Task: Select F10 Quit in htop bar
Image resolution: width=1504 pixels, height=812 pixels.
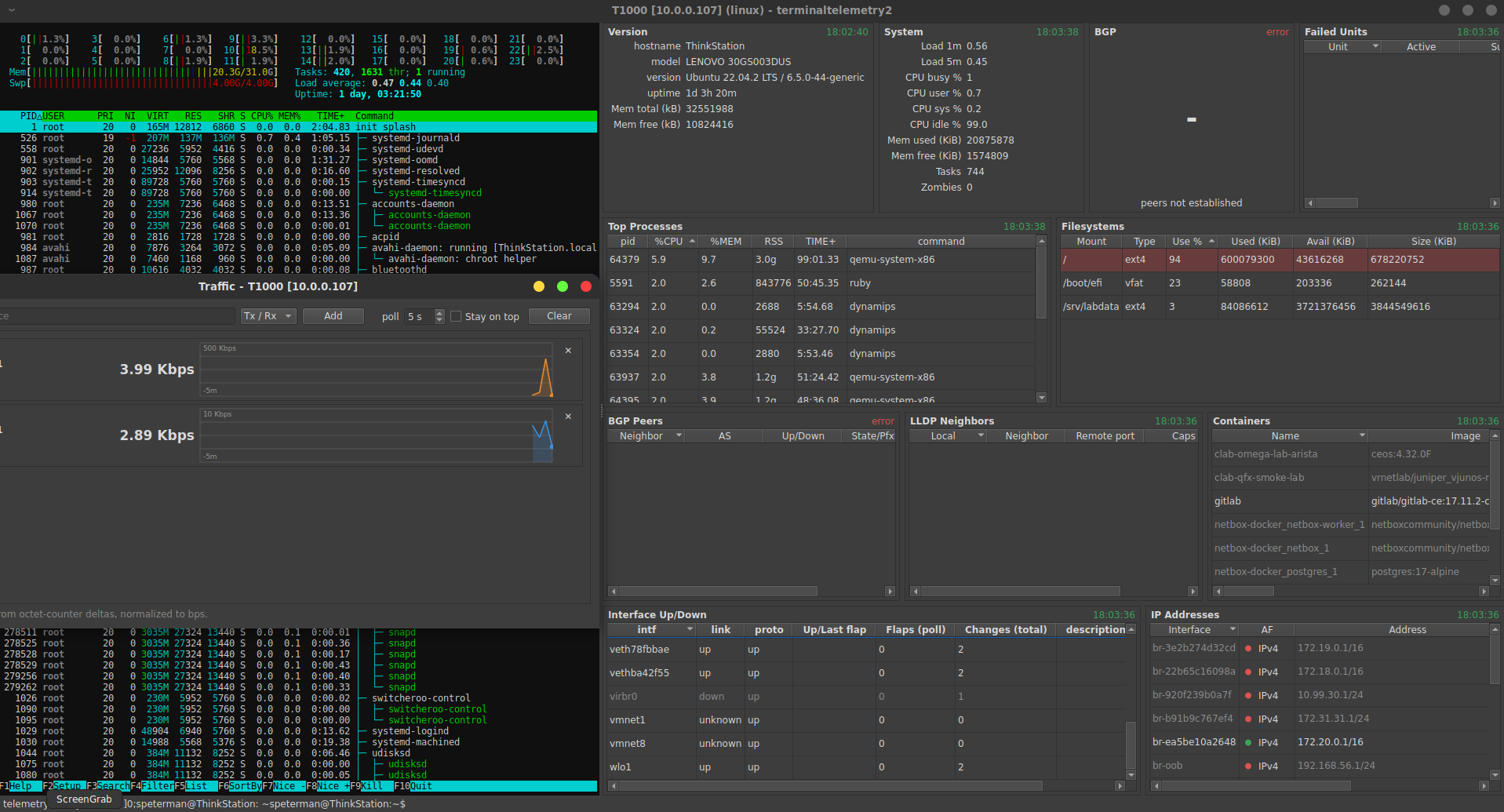Action: coord(413,786)
